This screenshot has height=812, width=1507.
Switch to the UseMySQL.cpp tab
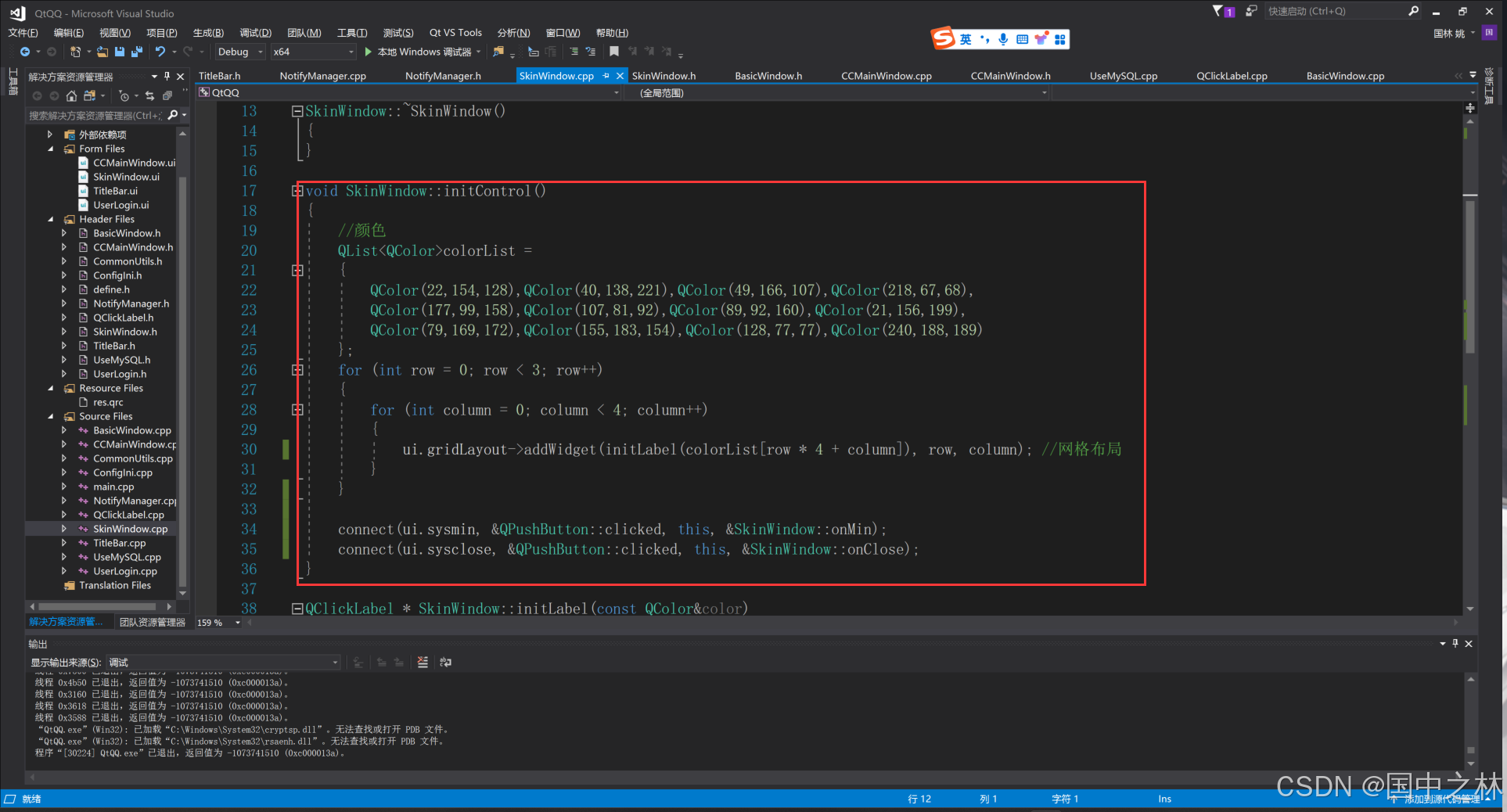(1124, 76)
